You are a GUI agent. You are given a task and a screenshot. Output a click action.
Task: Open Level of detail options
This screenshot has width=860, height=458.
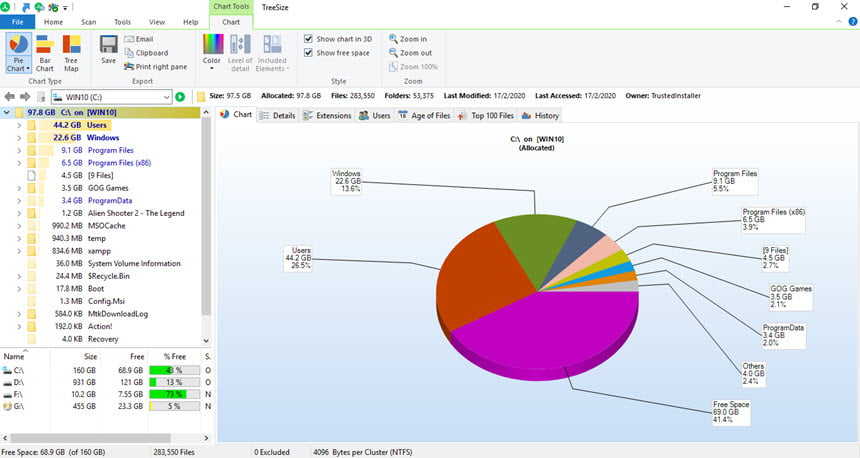pyautogui.click(x=240, y=53)
